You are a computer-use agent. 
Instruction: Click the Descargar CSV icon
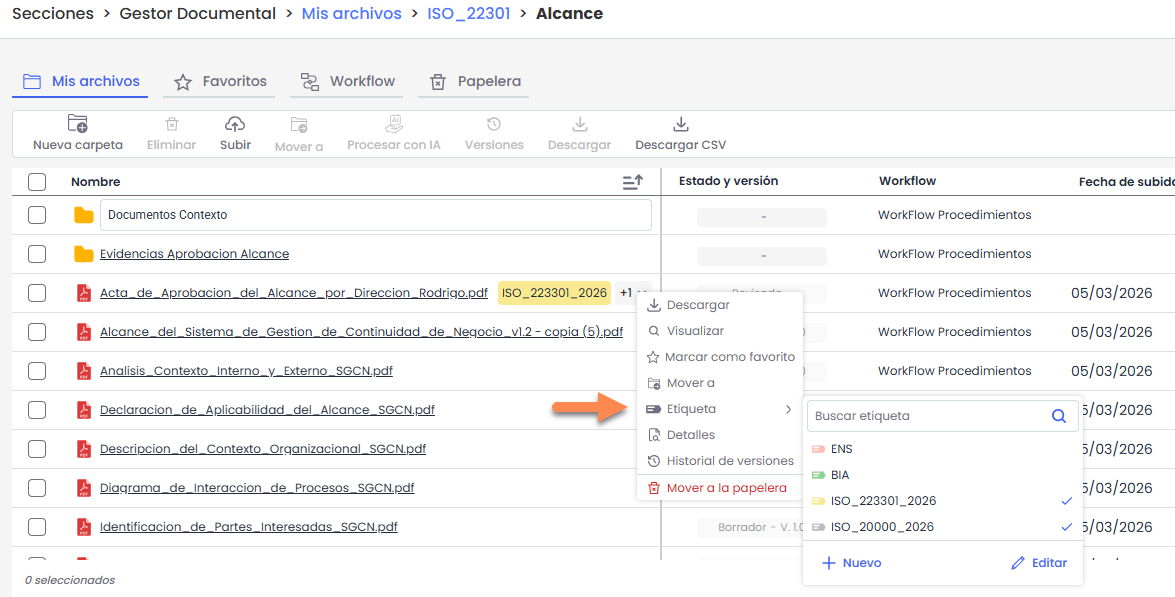[680, 125]
